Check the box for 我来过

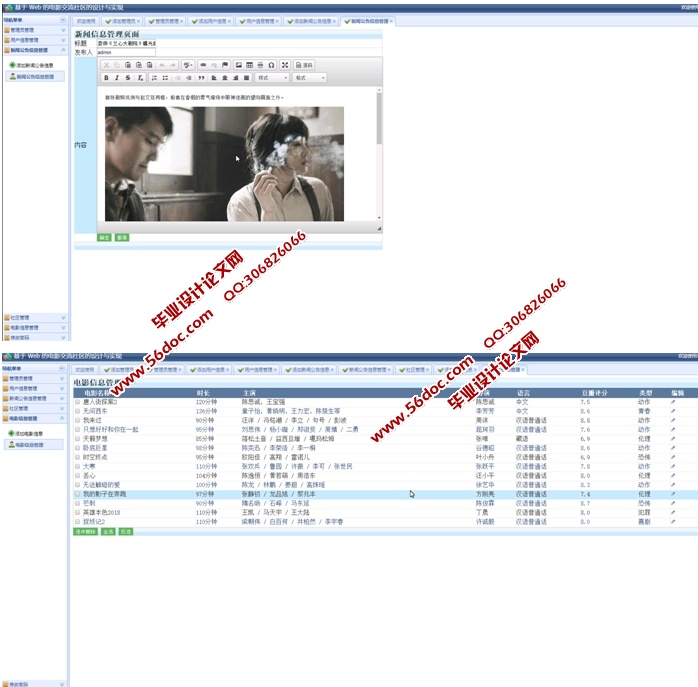[x=77, y=420]
